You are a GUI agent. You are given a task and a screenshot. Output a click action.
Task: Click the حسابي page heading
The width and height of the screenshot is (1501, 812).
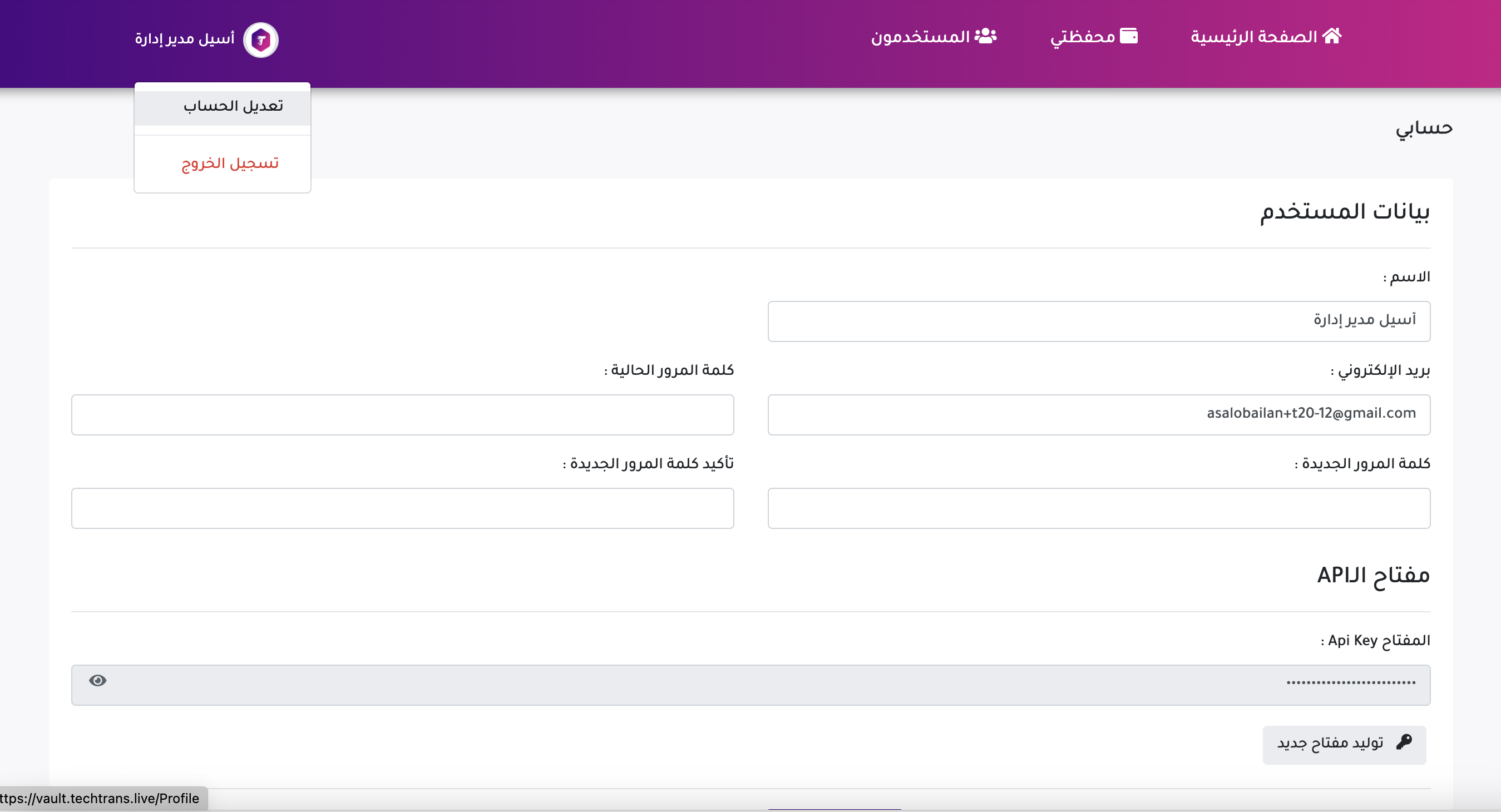1424,128
